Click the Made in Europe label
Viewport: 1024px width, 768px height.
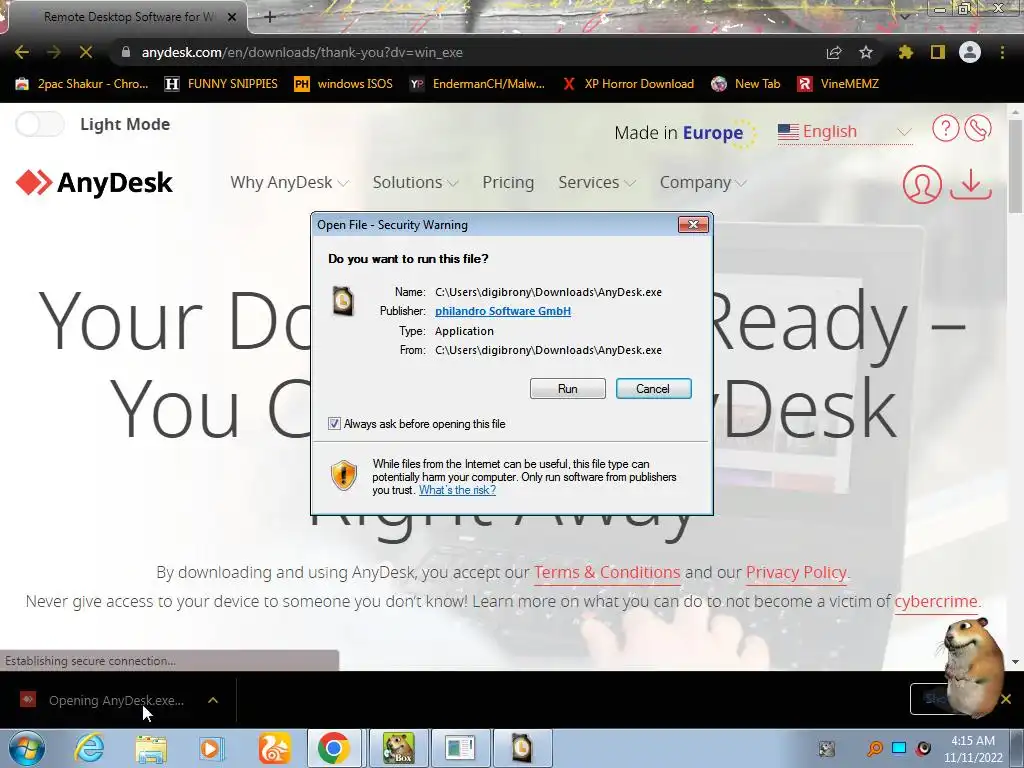pos(679,133)
